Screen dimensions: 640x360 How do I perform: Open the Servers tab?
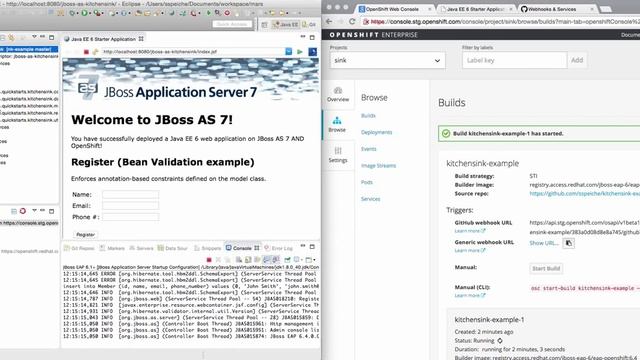coord(141,248)
